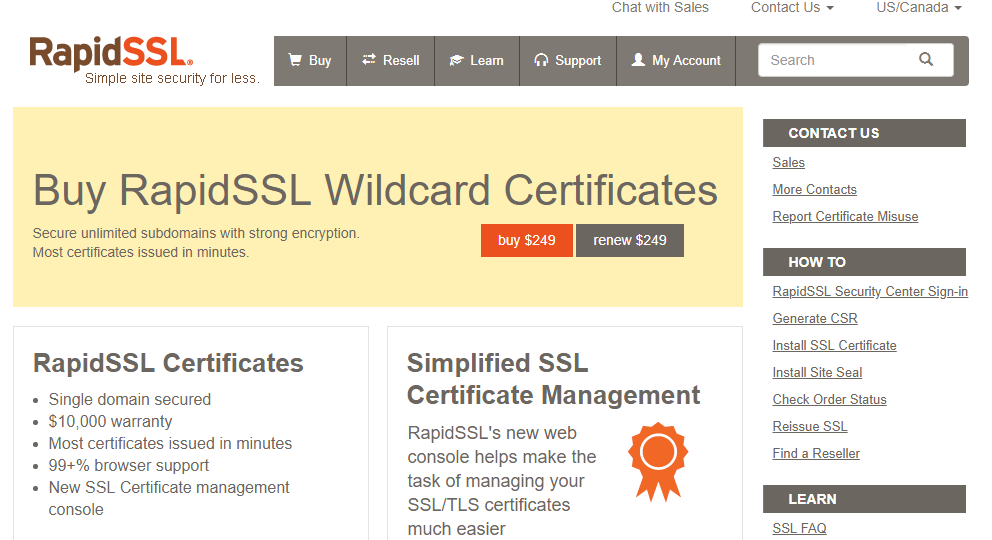Open the Learn menu label
Screen dimensions: 992x540
[x=487, y=60]
